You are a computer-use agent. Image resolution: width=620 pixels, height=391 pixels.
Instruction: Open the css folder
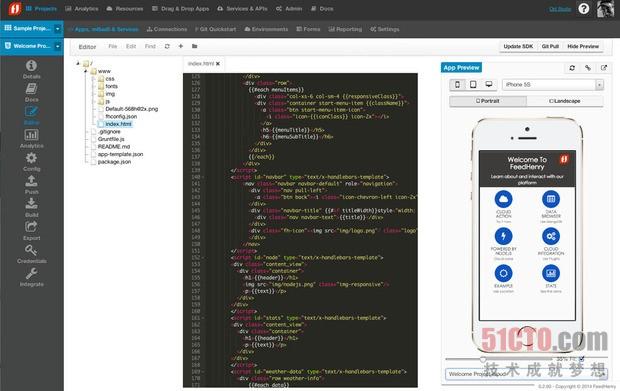click(110, 79)
